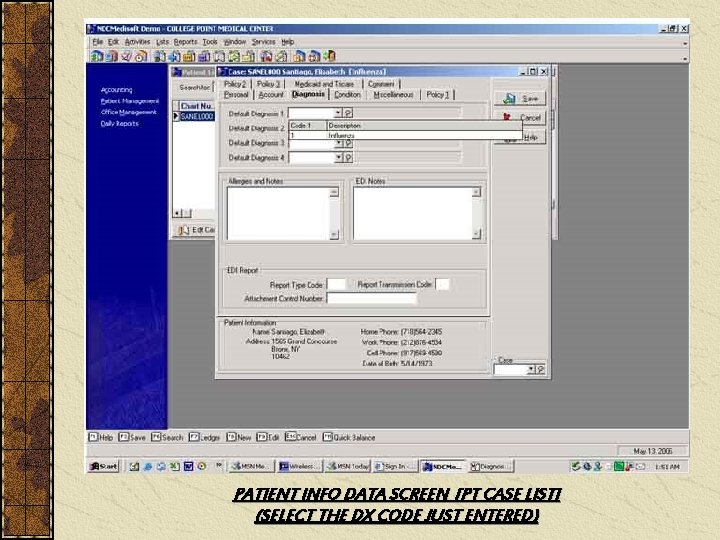Click the Cancel button in the Case window
Screen dimensions: 720x540
point(520,118)
